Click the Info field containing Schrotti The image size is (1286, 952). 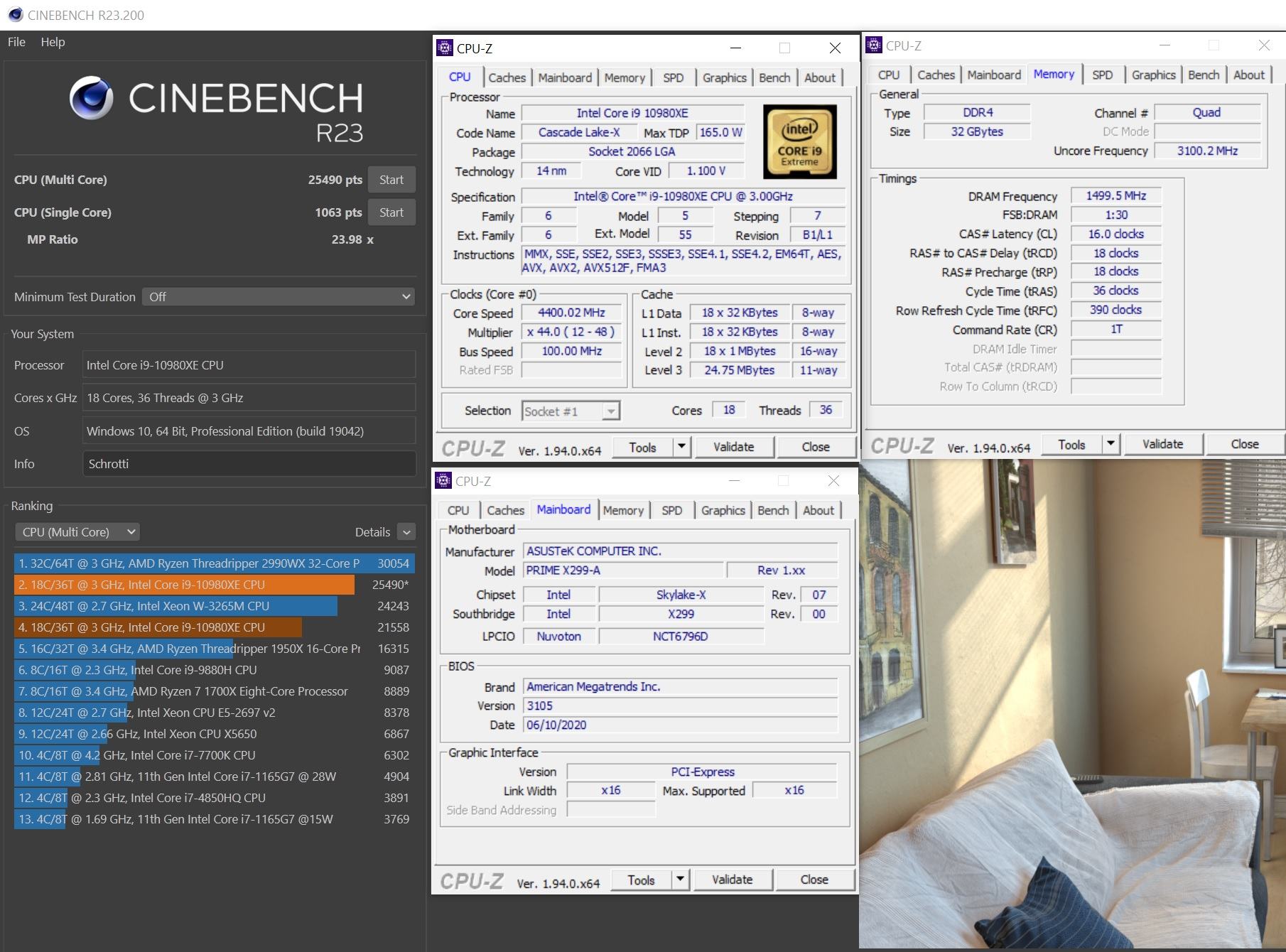click(x=249, y=464)
